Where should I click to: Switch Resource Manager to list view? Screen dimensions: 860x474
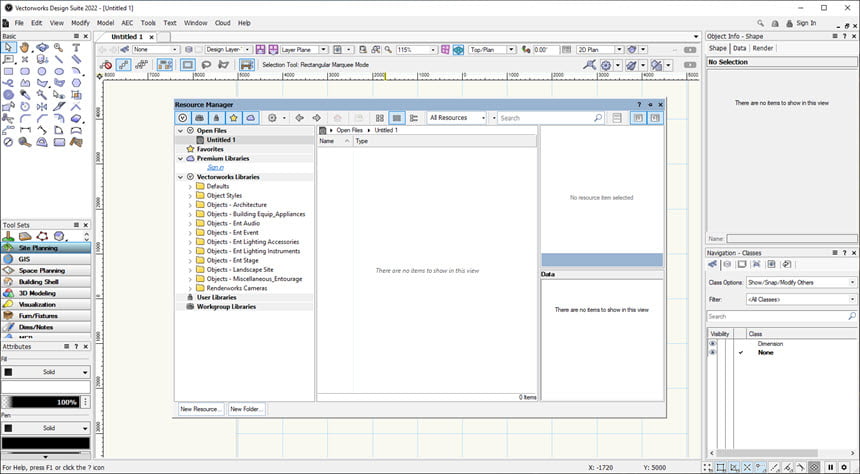click(397, 118)
